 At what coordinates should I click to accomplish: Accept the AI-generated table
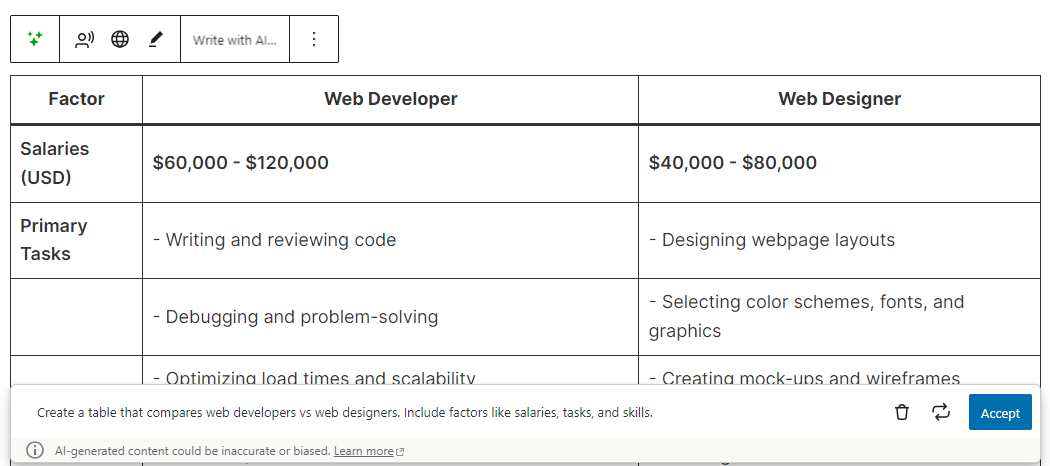pos(1000,412)
